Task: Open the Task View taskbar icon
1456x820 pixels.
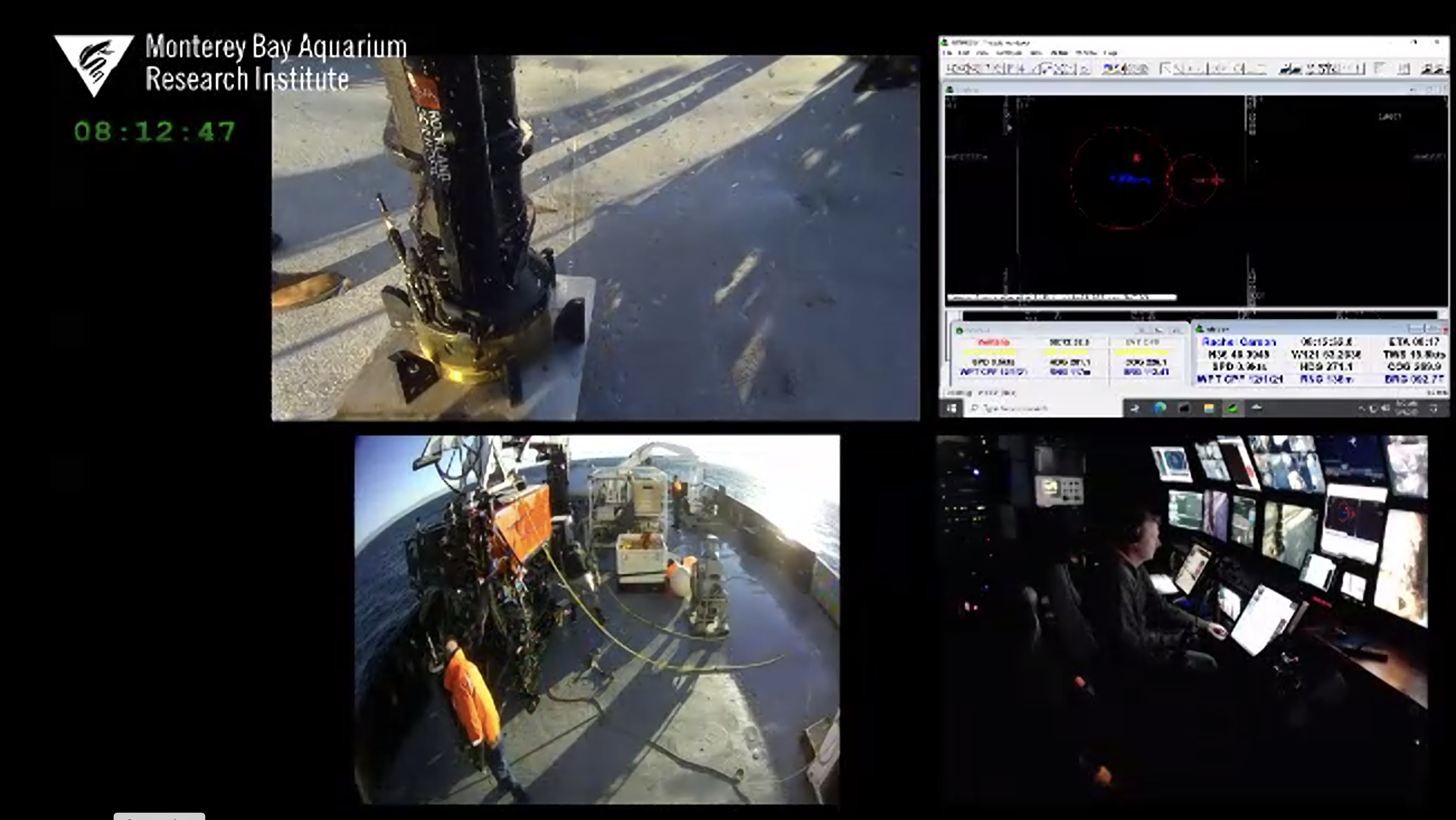Action: [1134, 408]
